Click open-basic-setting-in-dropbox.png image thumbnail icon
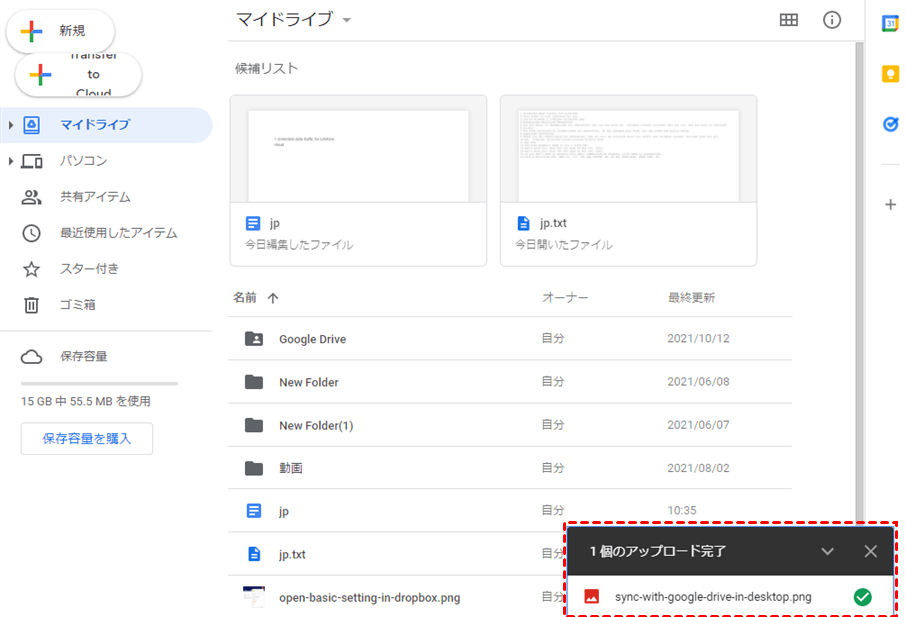The image size is (906, 617). [254, 597]
